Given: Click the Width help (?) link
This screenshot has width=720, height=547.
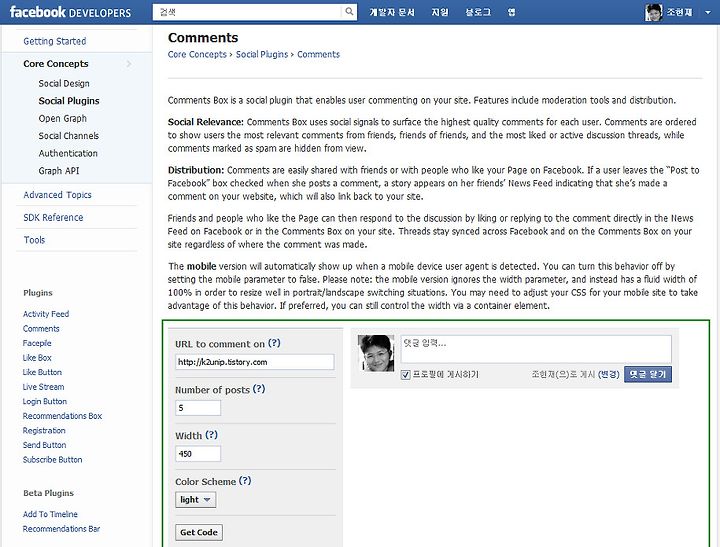Looking at the screenshot, I should 211,435.
